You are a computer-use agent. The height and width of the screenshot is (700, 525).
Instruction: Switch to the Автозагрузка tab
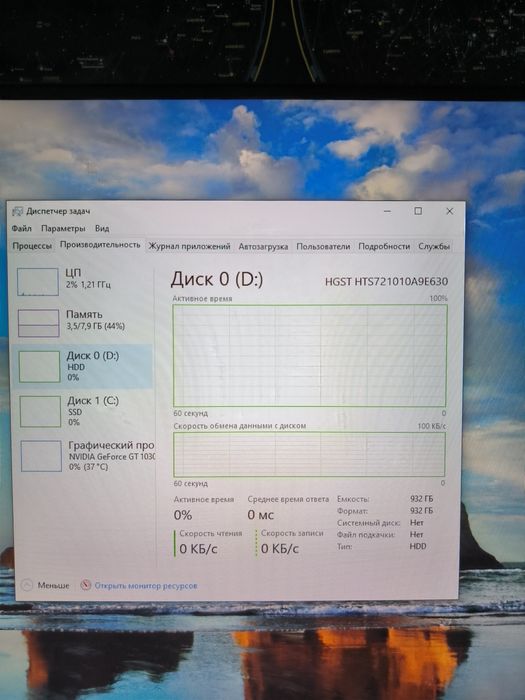click(263, 246)
